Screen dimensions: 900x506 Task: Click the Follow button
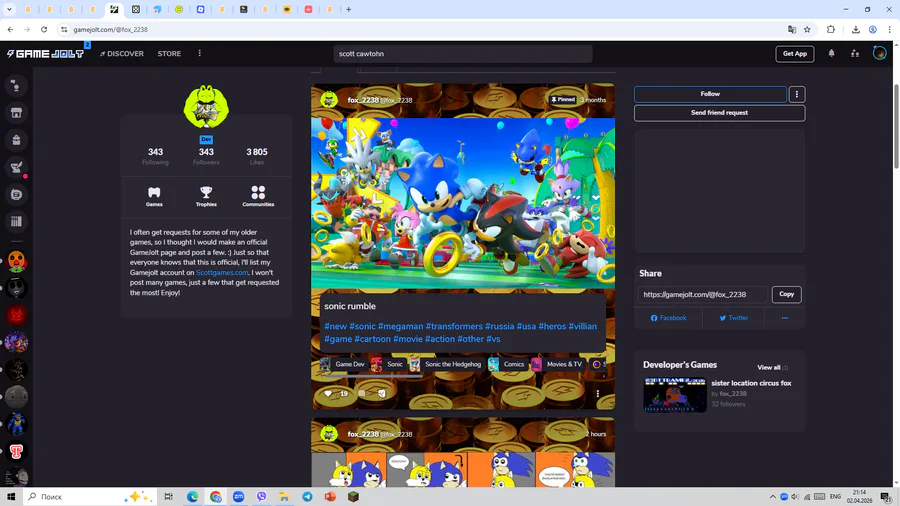click(x=710, y=94)
